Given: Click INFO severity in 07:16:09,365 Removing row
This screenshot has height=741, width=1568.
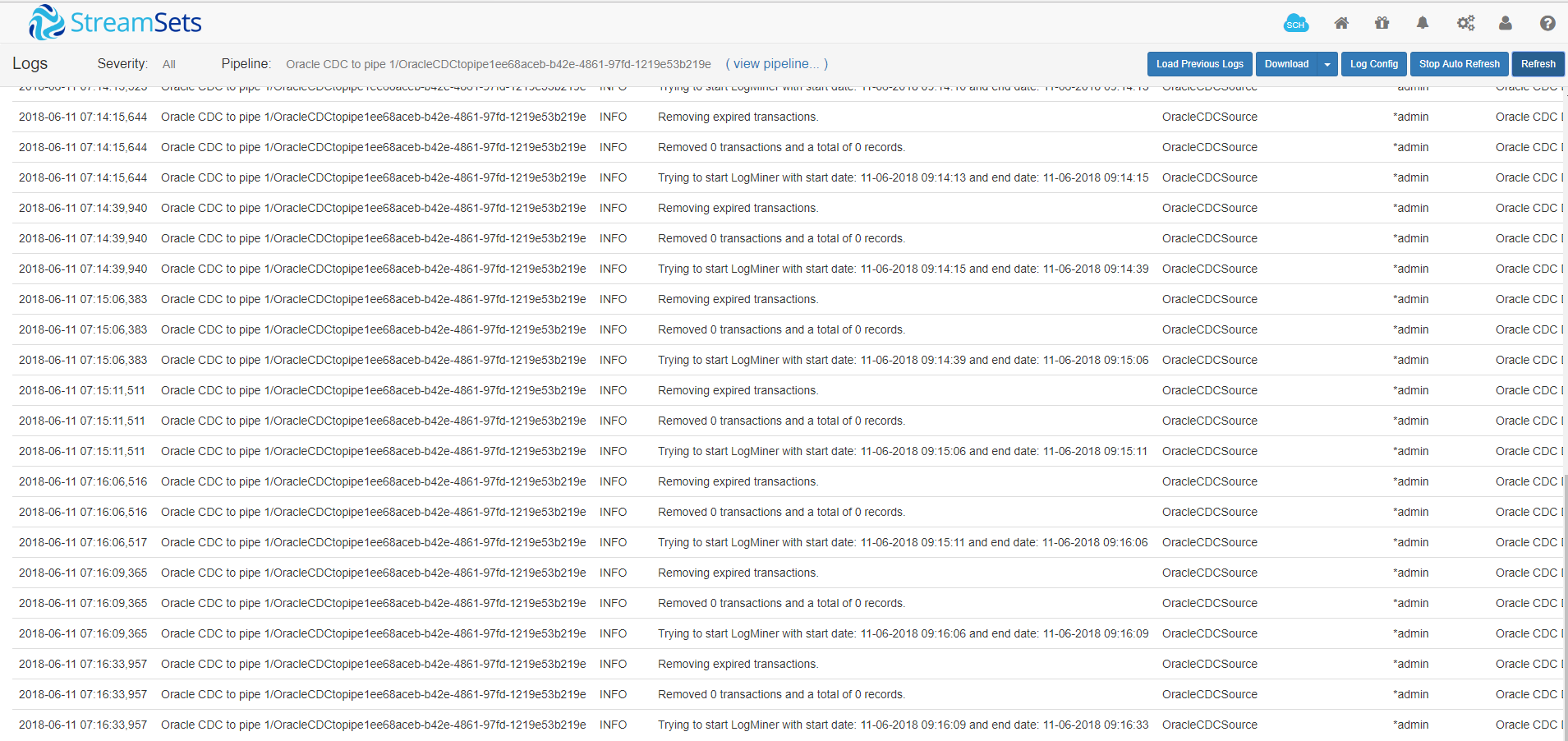Looking at the screenshot, I should point(613,573).
